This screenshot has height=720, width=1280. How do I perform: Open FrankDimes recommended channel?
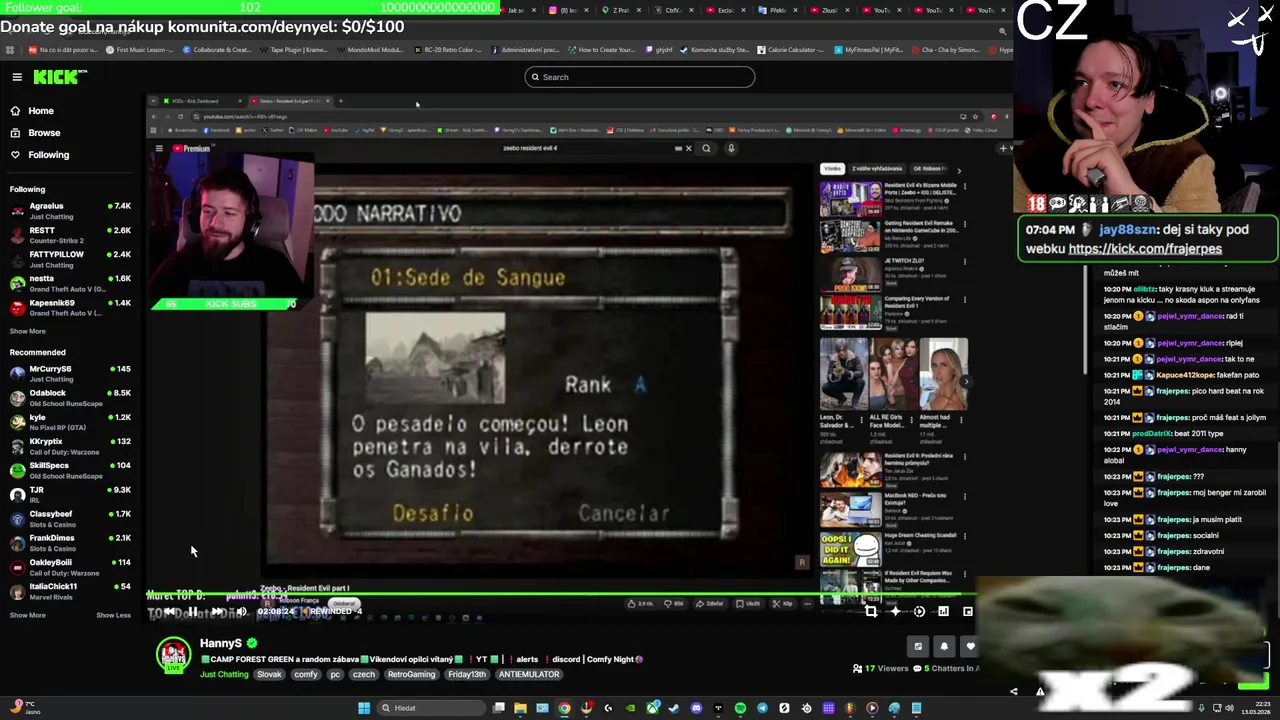pyautogui.click(x=70, y=542)
